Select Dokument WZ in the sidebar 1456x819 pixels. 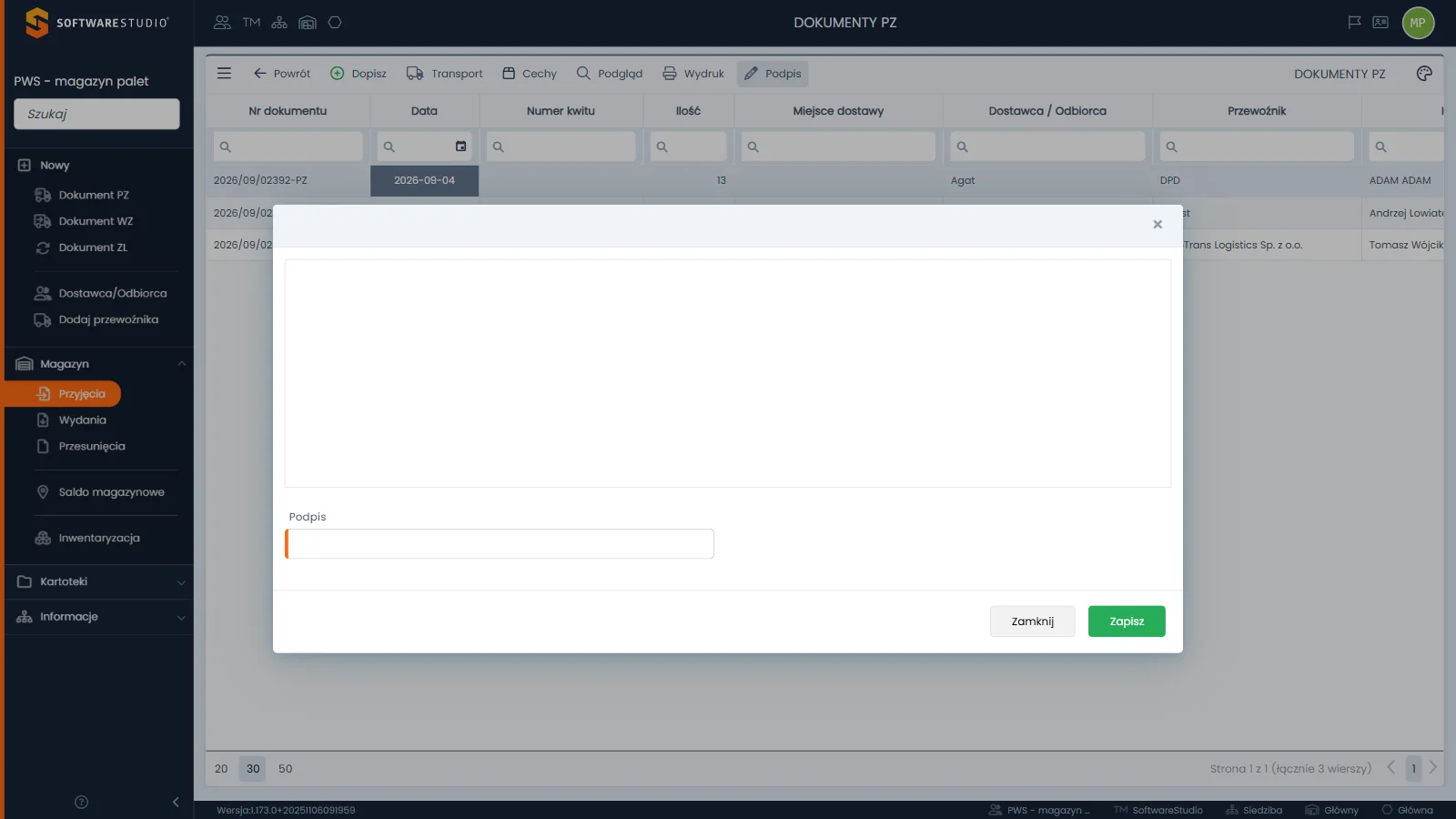(96, 221)
